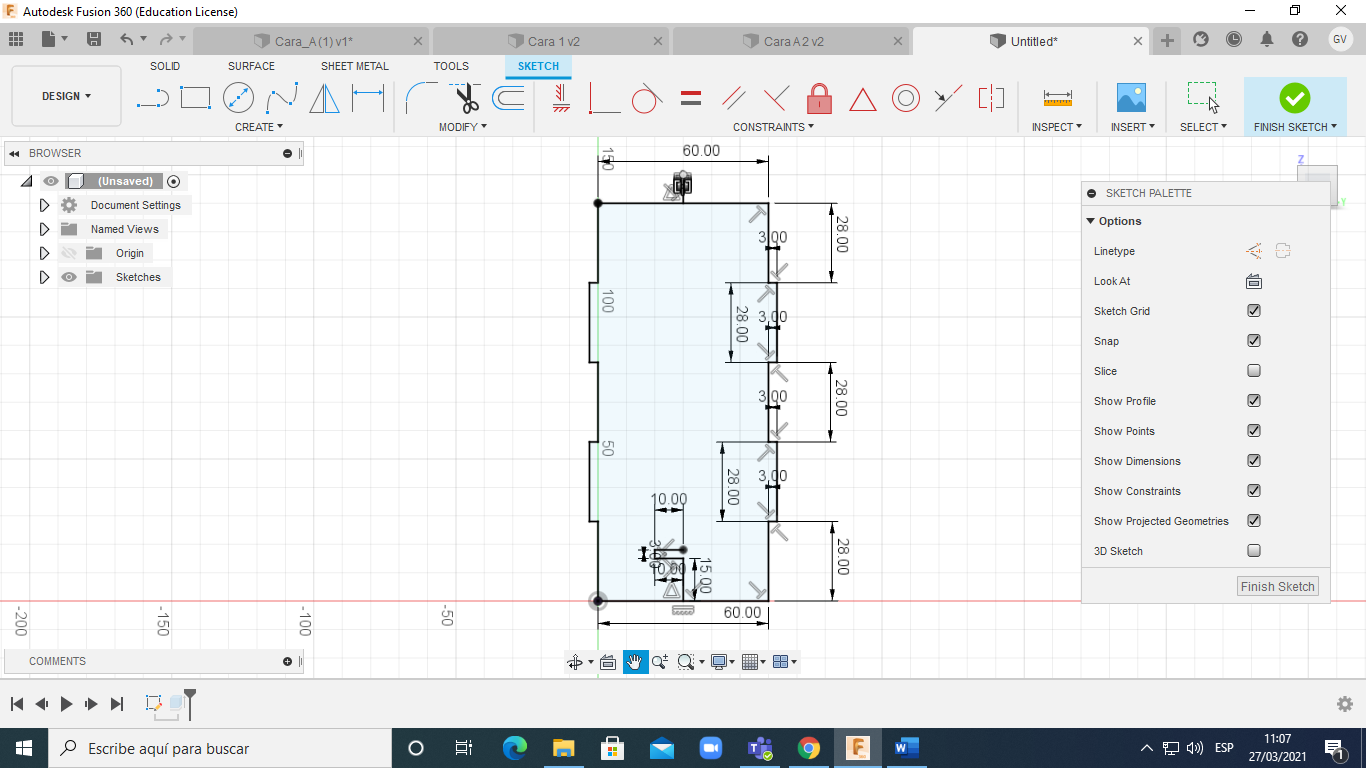
Task: Switch to the TOOLS tab
Action: point(451,66)
